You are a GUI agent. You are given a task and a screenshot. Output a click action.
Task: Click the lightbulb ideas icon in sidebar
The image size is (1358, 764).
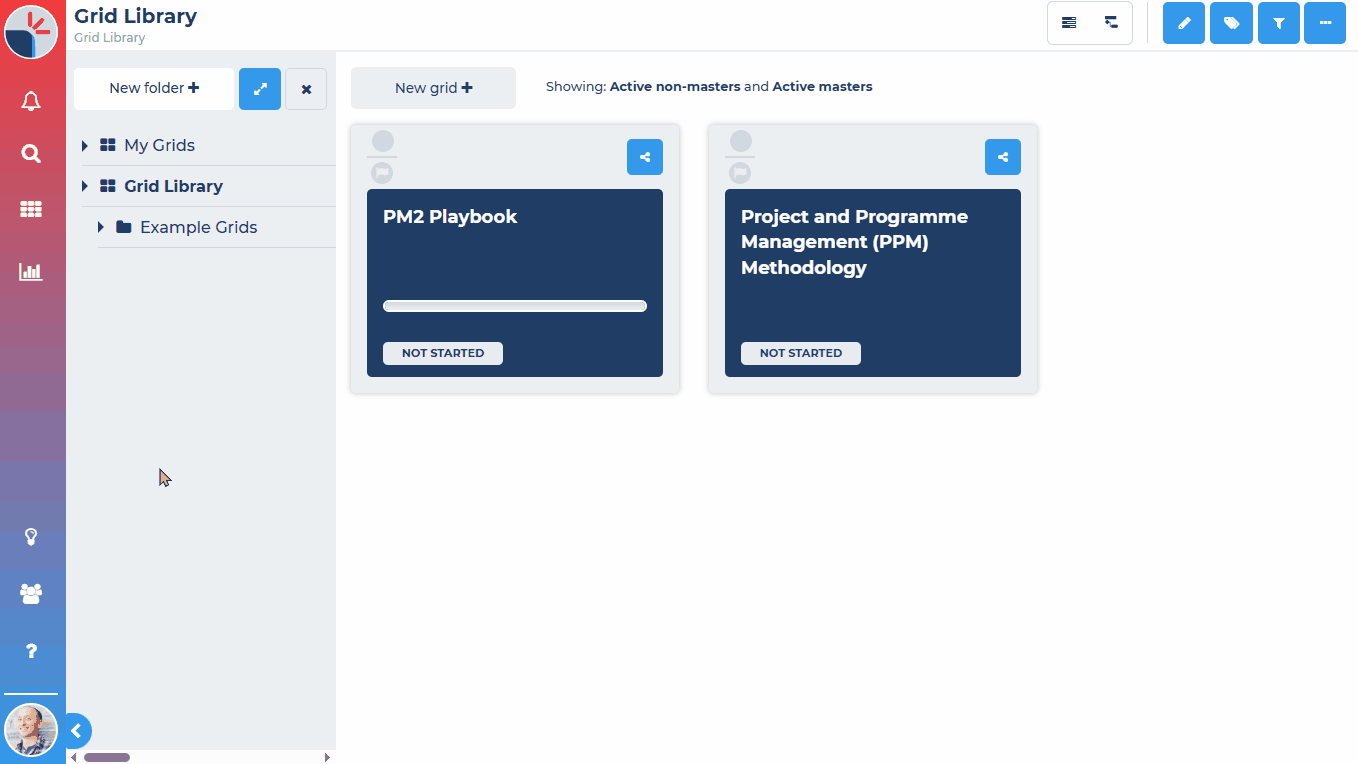pyautogui.click(x=31, y=537)
